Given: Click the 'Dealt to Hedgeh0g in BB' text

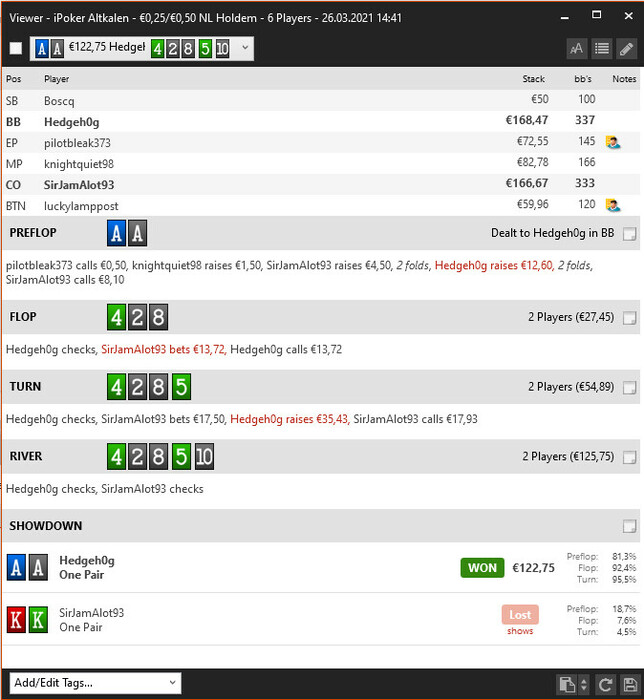Looking at the screenshot, I should [553, 233].
